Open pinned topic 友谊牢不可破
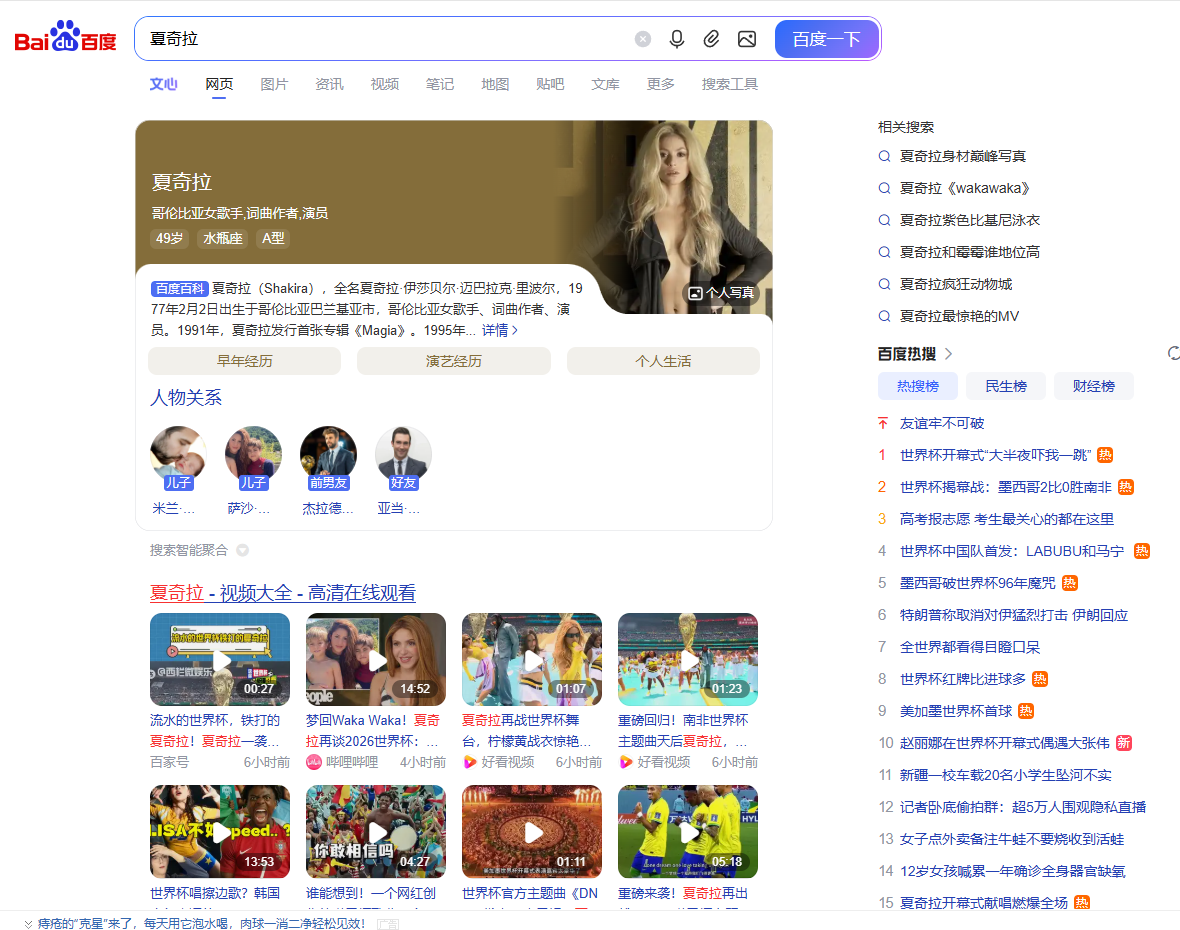This screenshot has width=1180, height=930. (x=941, y=424)
